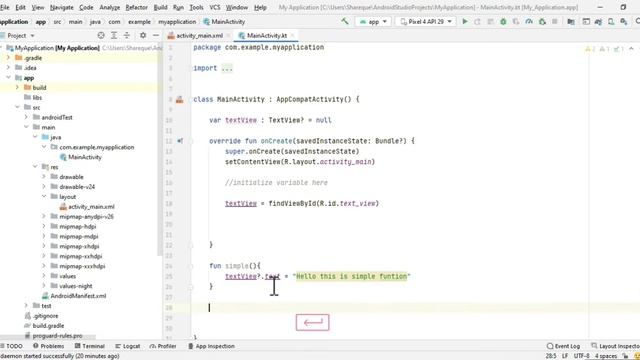
Task: Close the MainActivity.kt tab
Action: pos(292,36)
